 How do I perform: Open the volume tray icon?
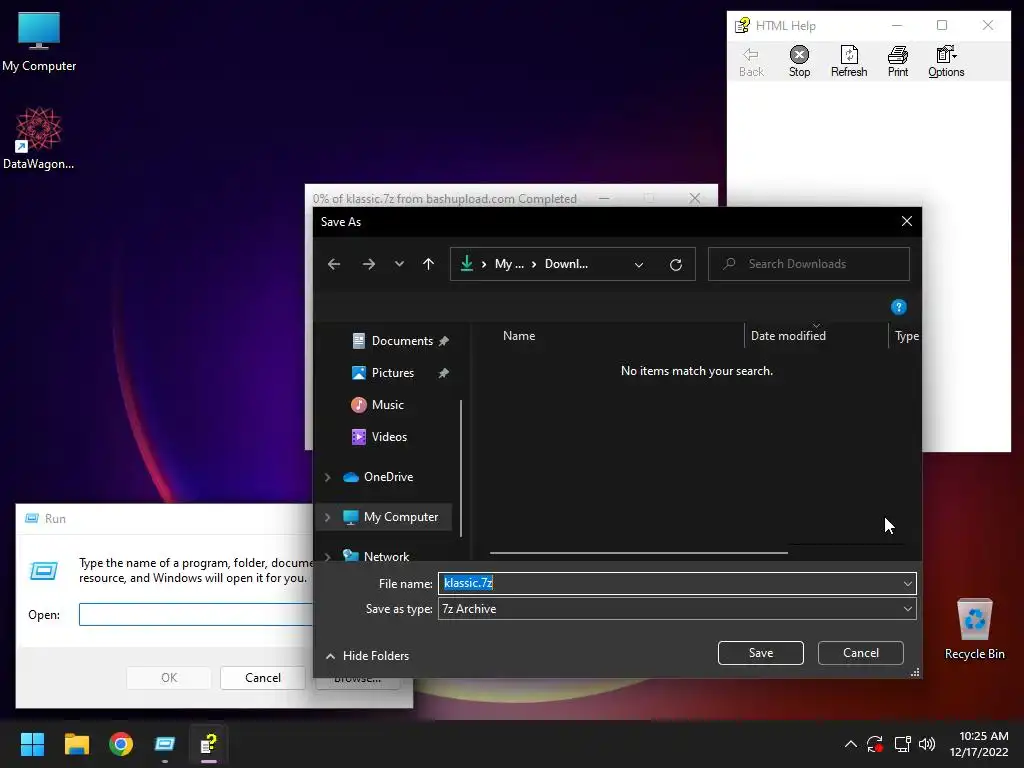click(x=927, y=744)
